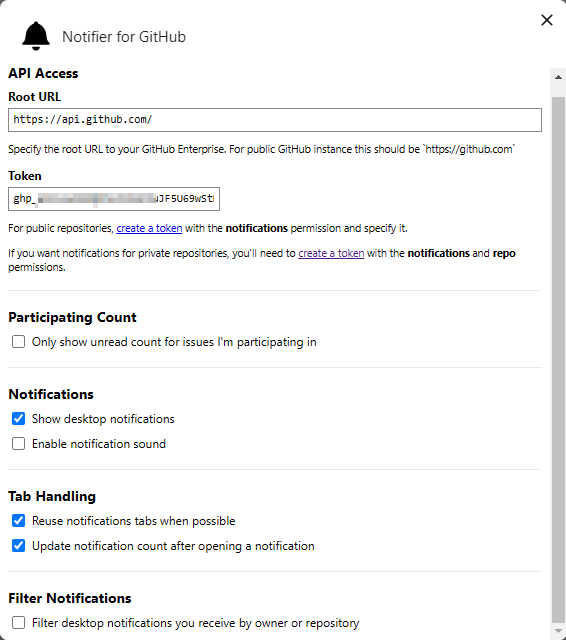Toggle Update notification count after opening a notification
Image resolution: width=566 pixels, height=640 pixels.
pos(18,546)
